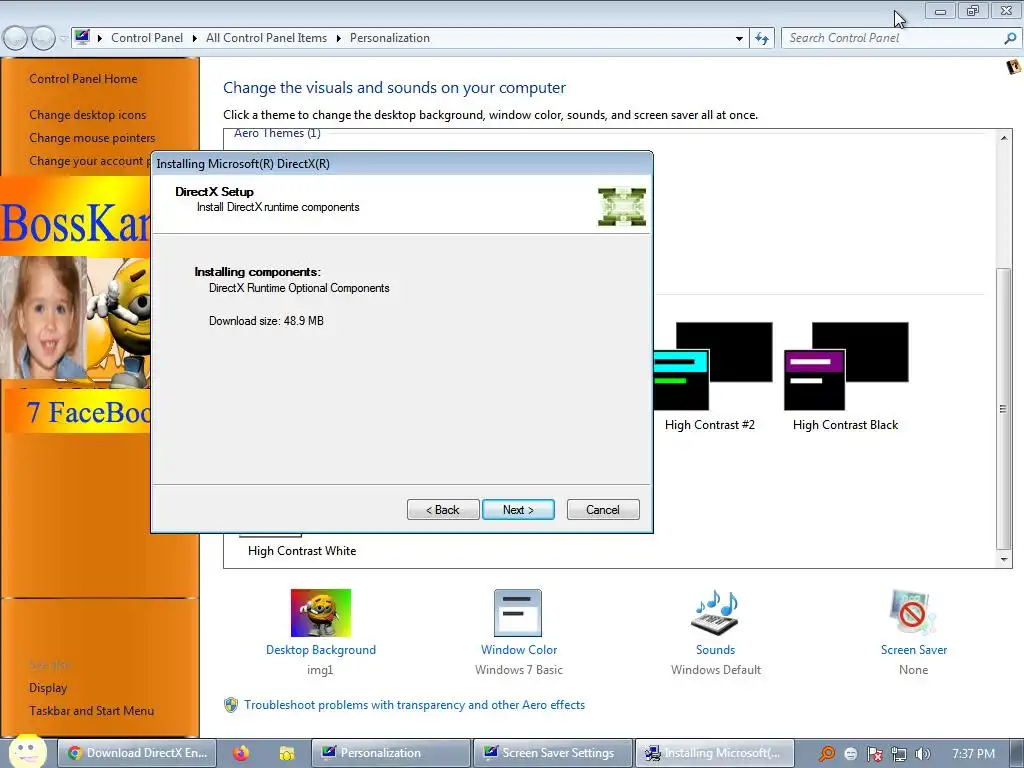Expand the arrow before Control Panel breadcrumb
The image size is (1024, 768).
click(x=100, y=38)
